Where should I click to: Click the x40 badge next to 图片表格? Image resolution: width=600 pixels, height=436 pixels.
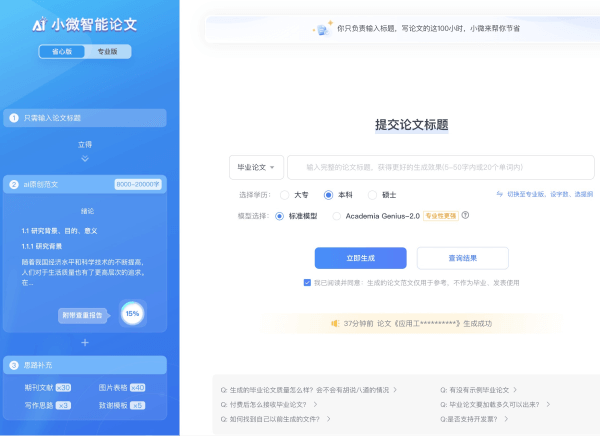tap(138, 387)
